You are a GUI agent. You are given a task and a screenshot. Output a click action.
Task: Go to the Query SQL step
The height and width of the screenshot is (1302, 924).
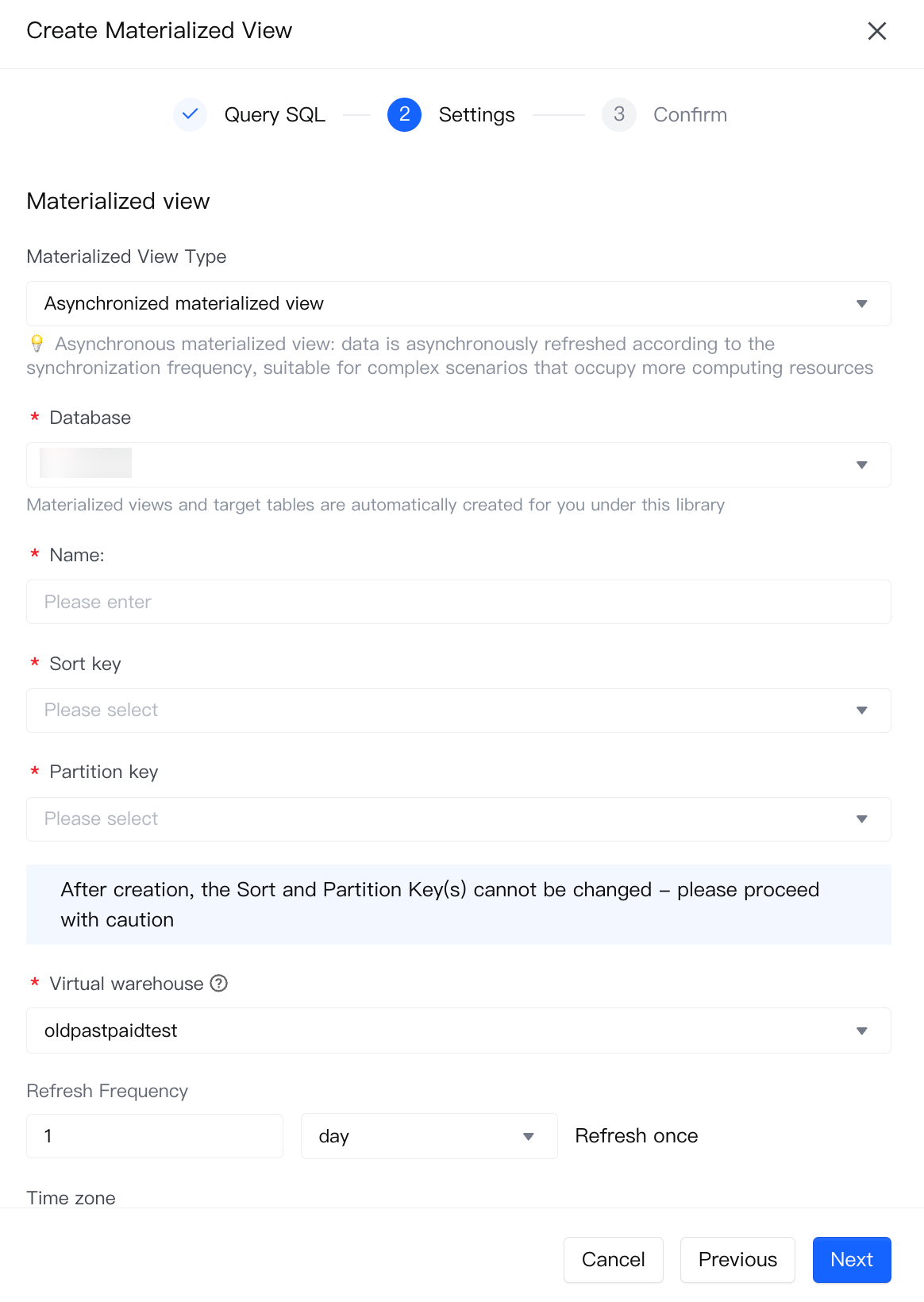point(275,115)
